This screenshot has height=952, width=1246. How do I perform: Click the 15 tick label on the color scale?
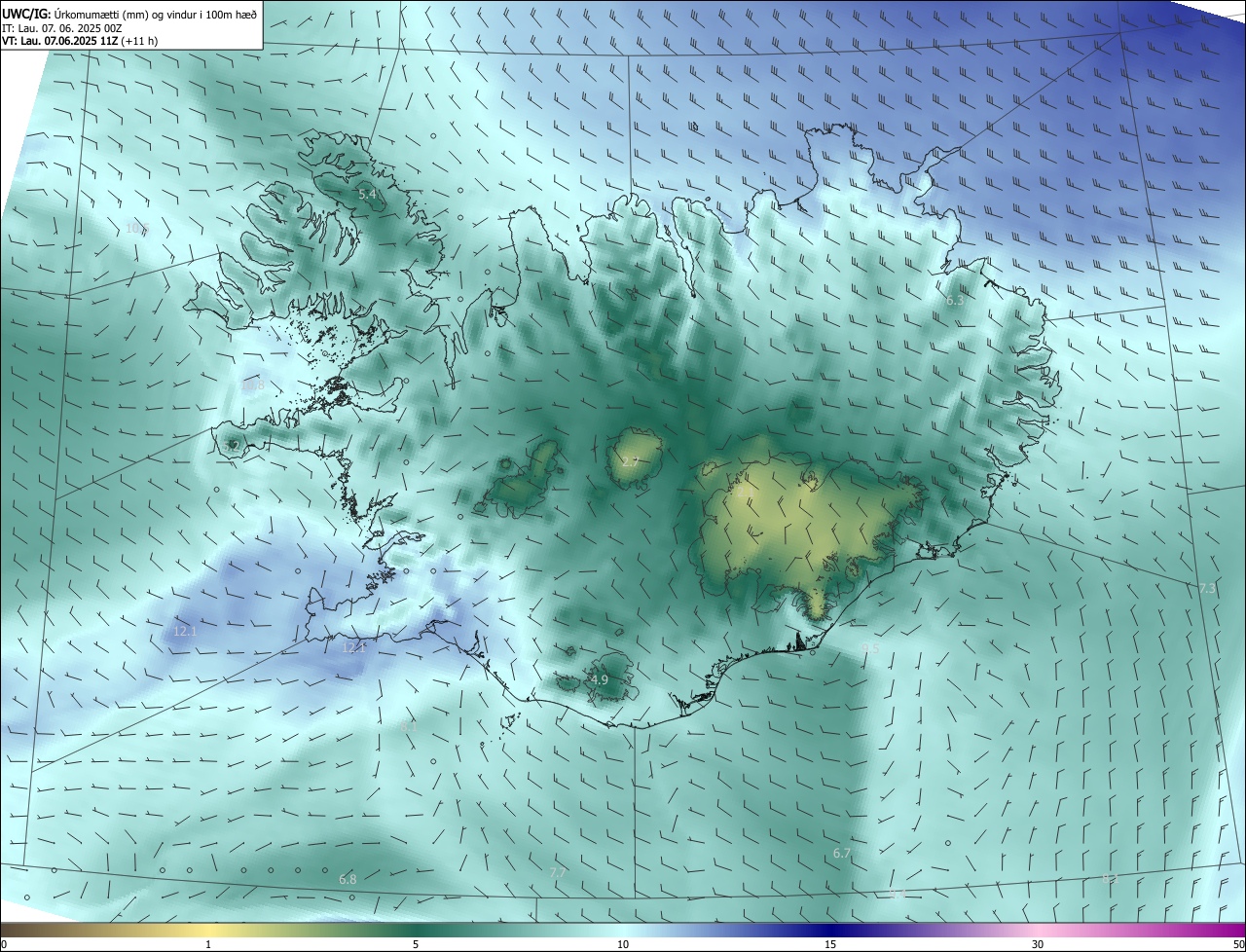coord(830,944)
